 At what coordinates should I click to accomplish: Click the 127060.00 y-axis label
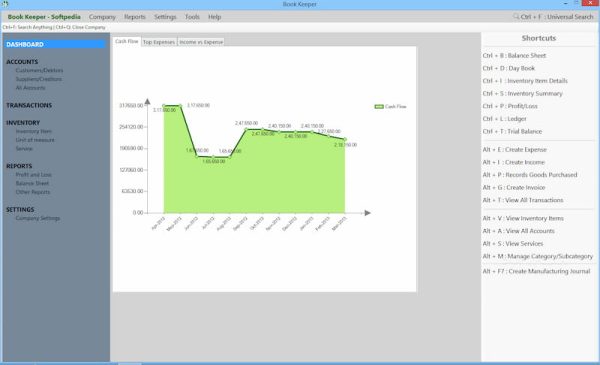point(131,169)
